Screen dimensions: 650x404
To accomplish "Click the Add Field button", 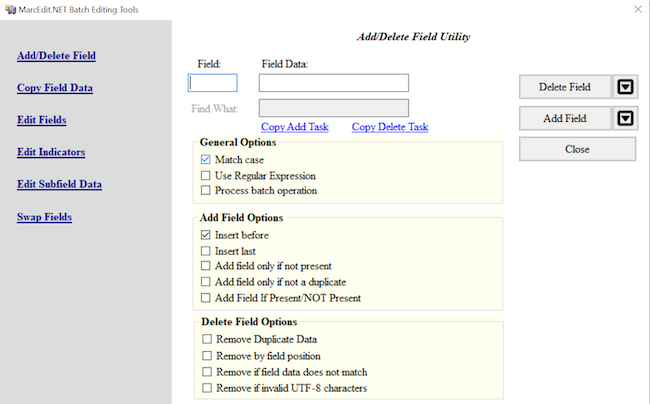I will 565,119.
